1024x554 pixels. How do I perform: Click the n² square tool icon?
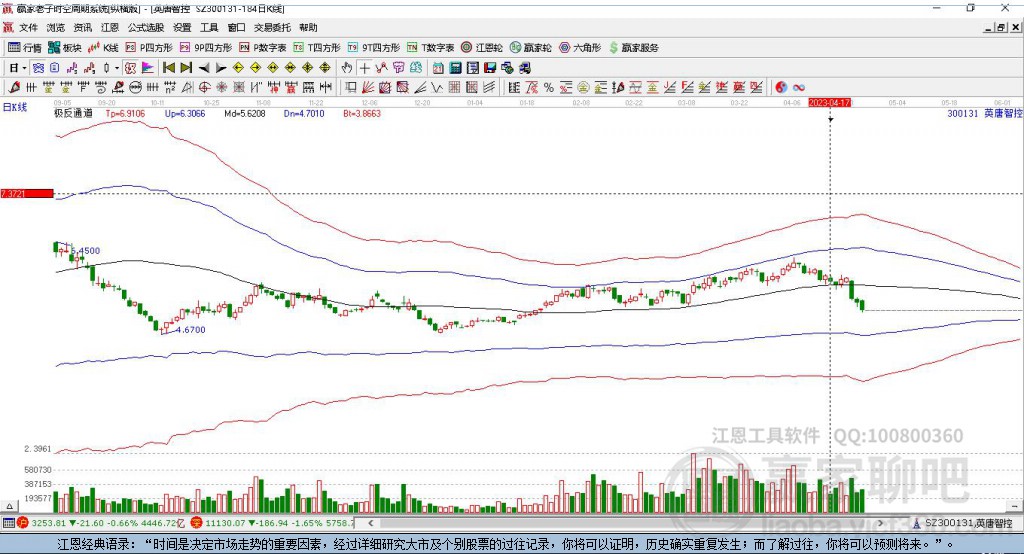170,87
